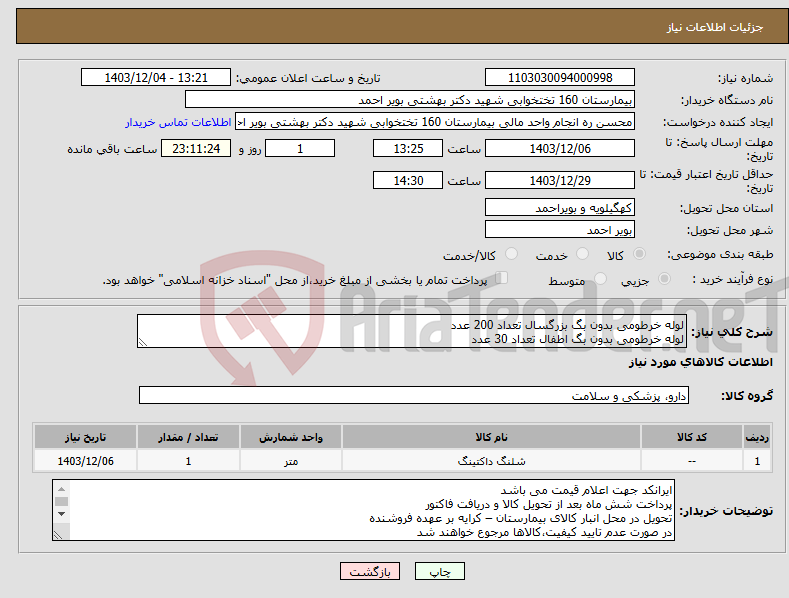Click the need number field 1103030094000998
The image size is (789, 598).
coord(560,78)
